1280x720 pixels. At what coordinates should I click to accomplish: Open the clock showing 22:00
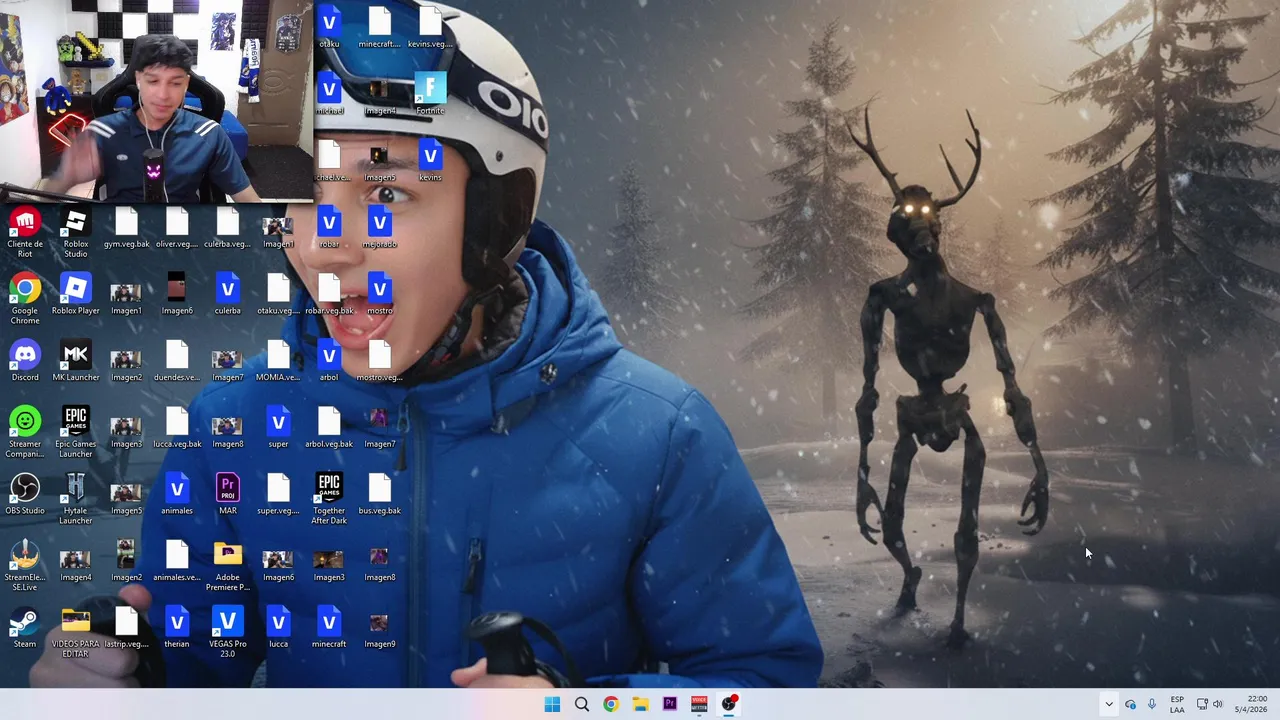[1253, 704]
